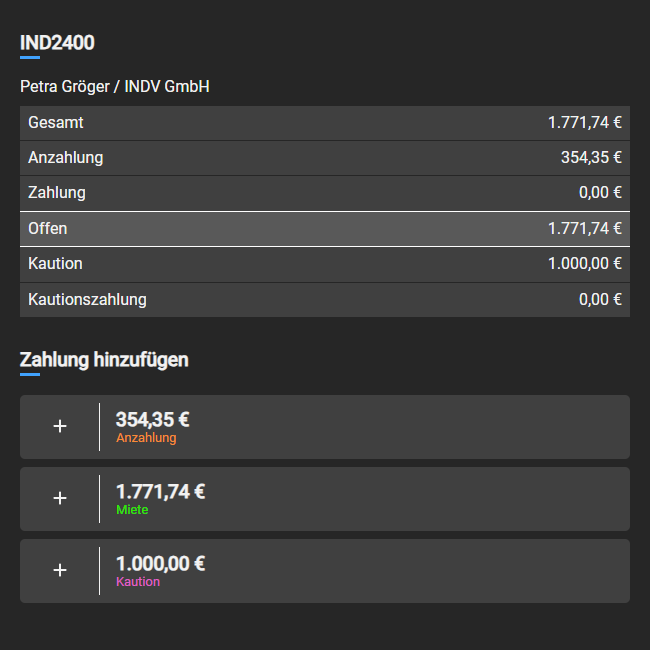This screenshot has width=650, height=650.
Task: Select the Anzahlung row label in summary table
Action: click(65, 157)
